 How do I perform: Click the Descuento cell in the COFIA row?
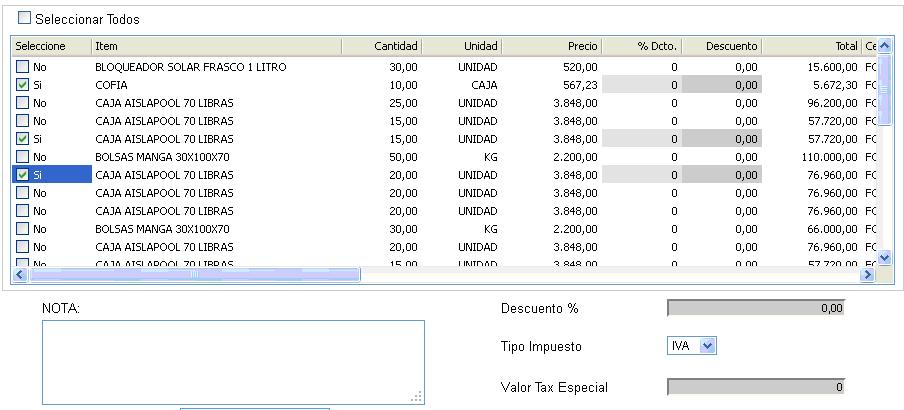pyautogui.click(x=722, y=85)
